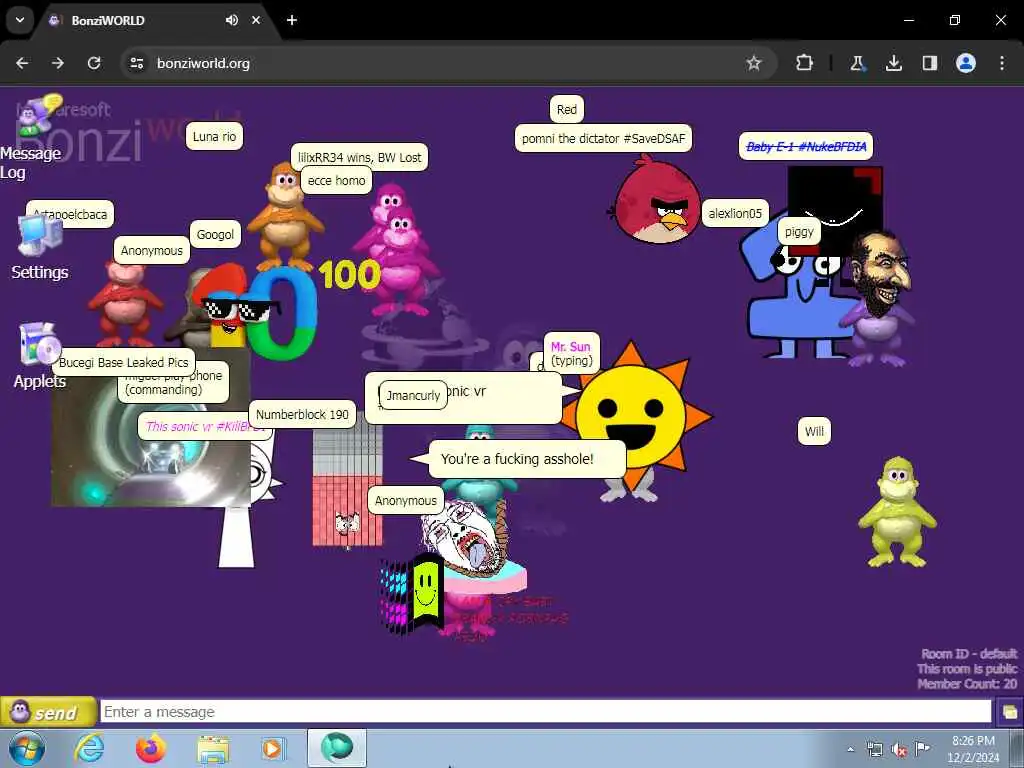Click the 'Jmancurly' name tag
The width and height of the screenshot is (1024, 768).
413,395
